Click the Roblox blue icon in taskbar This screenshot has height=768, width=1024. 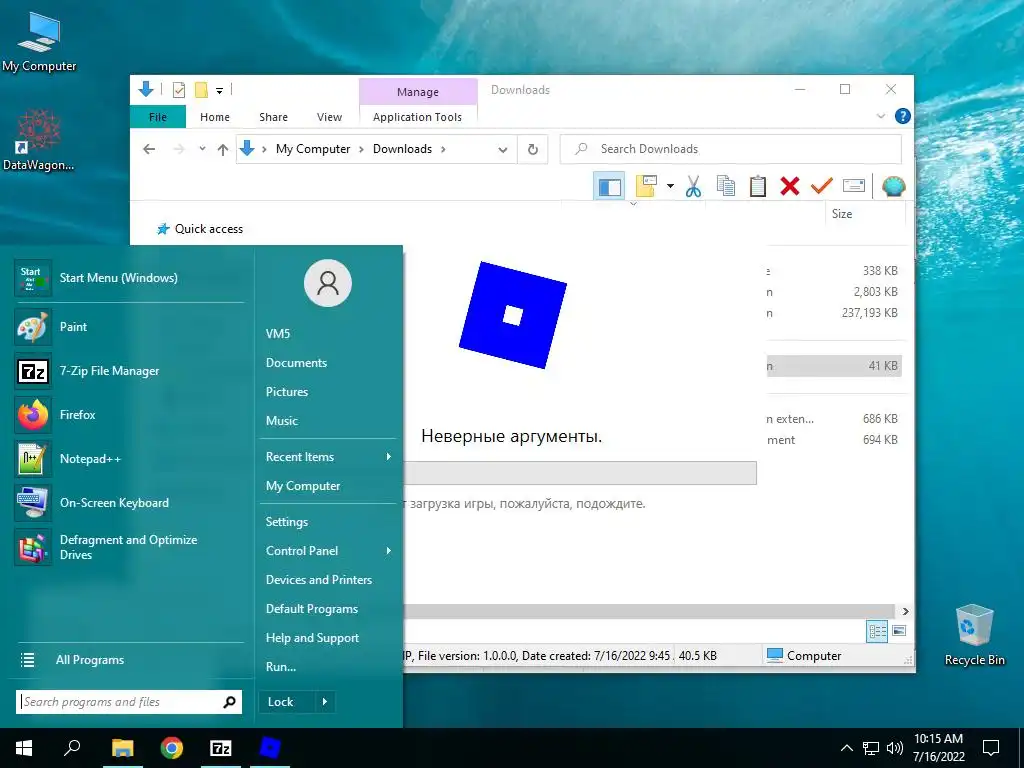(270, 748)
